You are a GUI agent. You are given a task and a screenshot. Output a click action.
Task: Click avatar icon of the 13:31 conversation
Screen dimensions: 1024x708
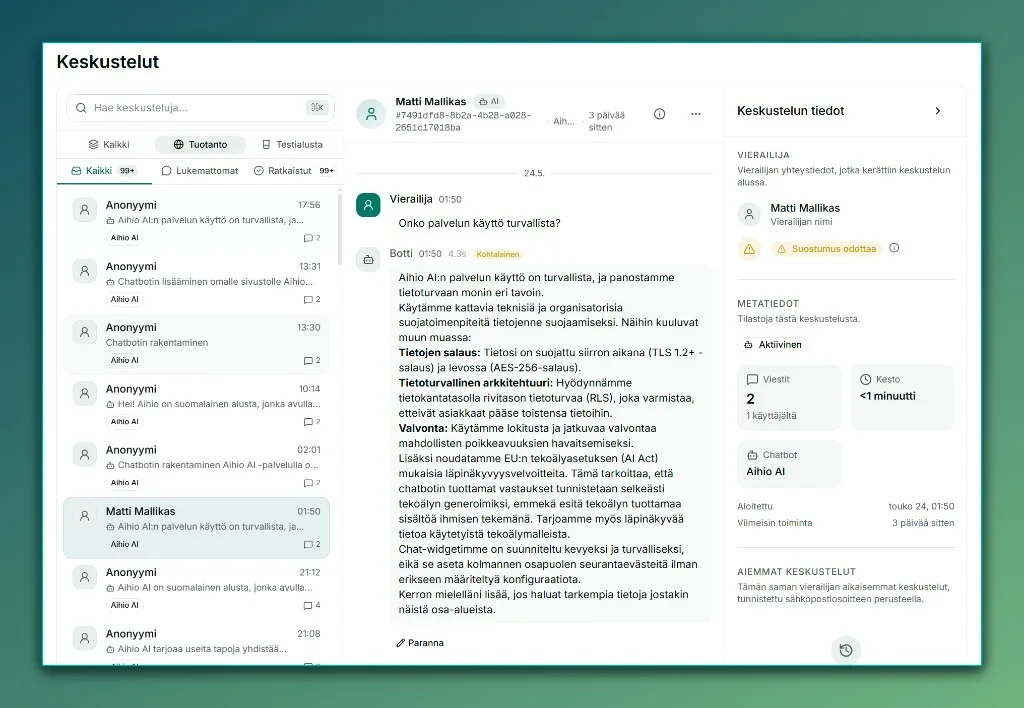(x=84, y=271)
